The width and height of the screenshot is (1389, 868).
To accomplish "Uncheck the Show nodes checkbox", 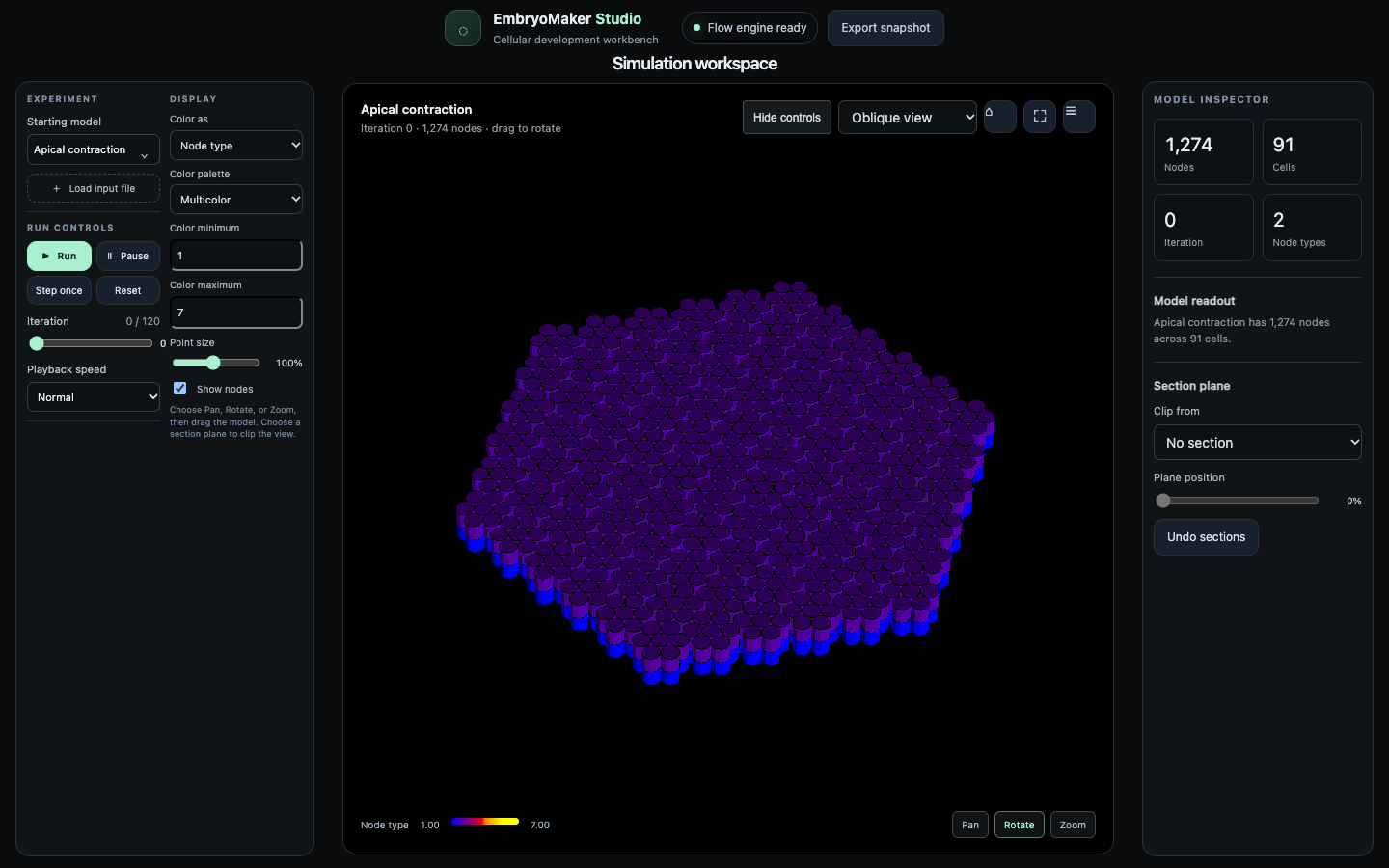I will (180, 389).
